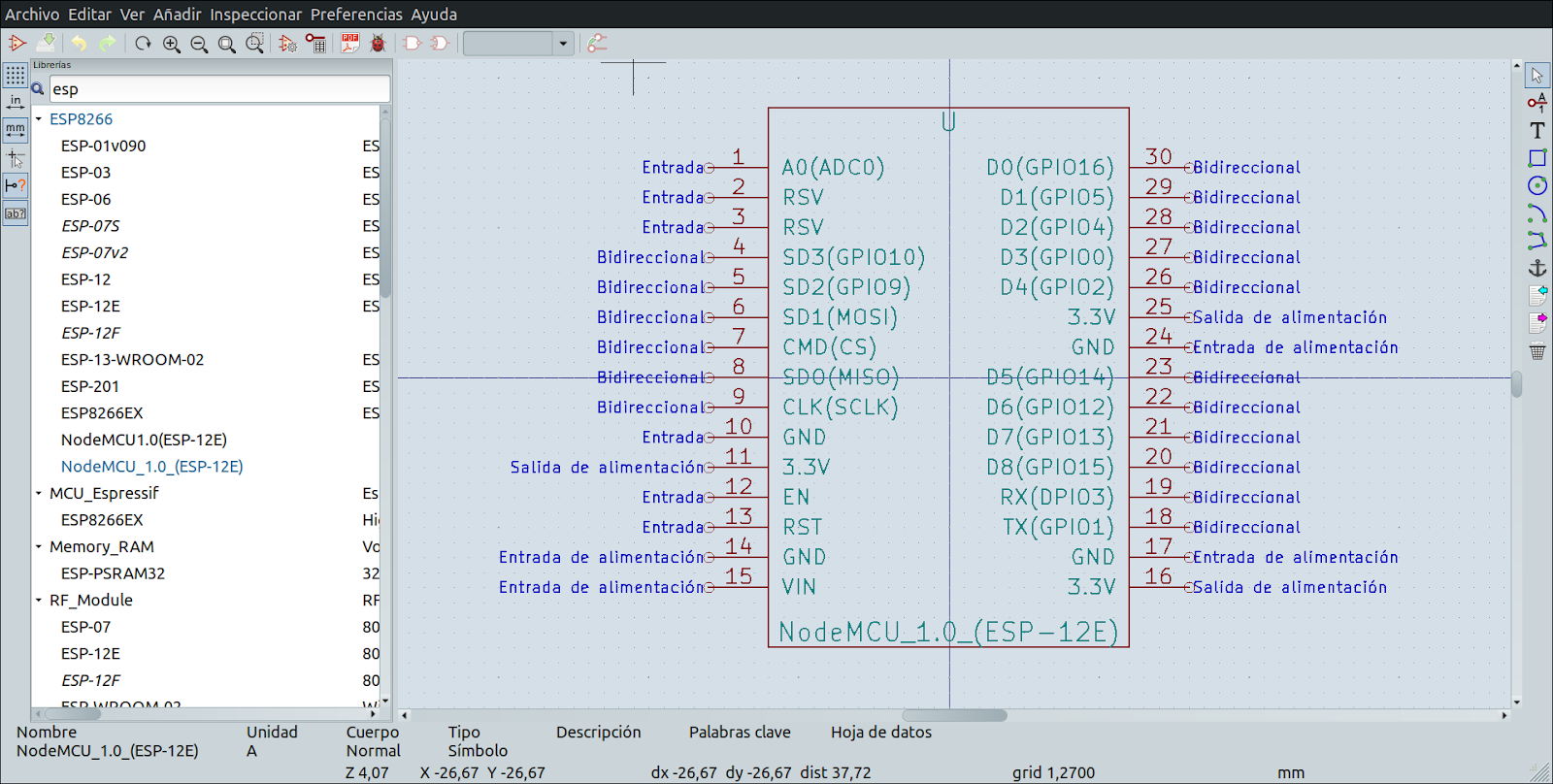The height and width of the screenshot is (784, 1553).
Task: Select ESP-PSRAM32 symbol
Action: (x=113, y=573)
